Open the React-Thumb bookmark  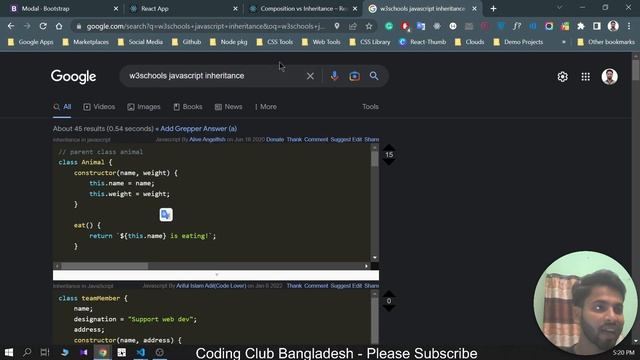(422, 42)
